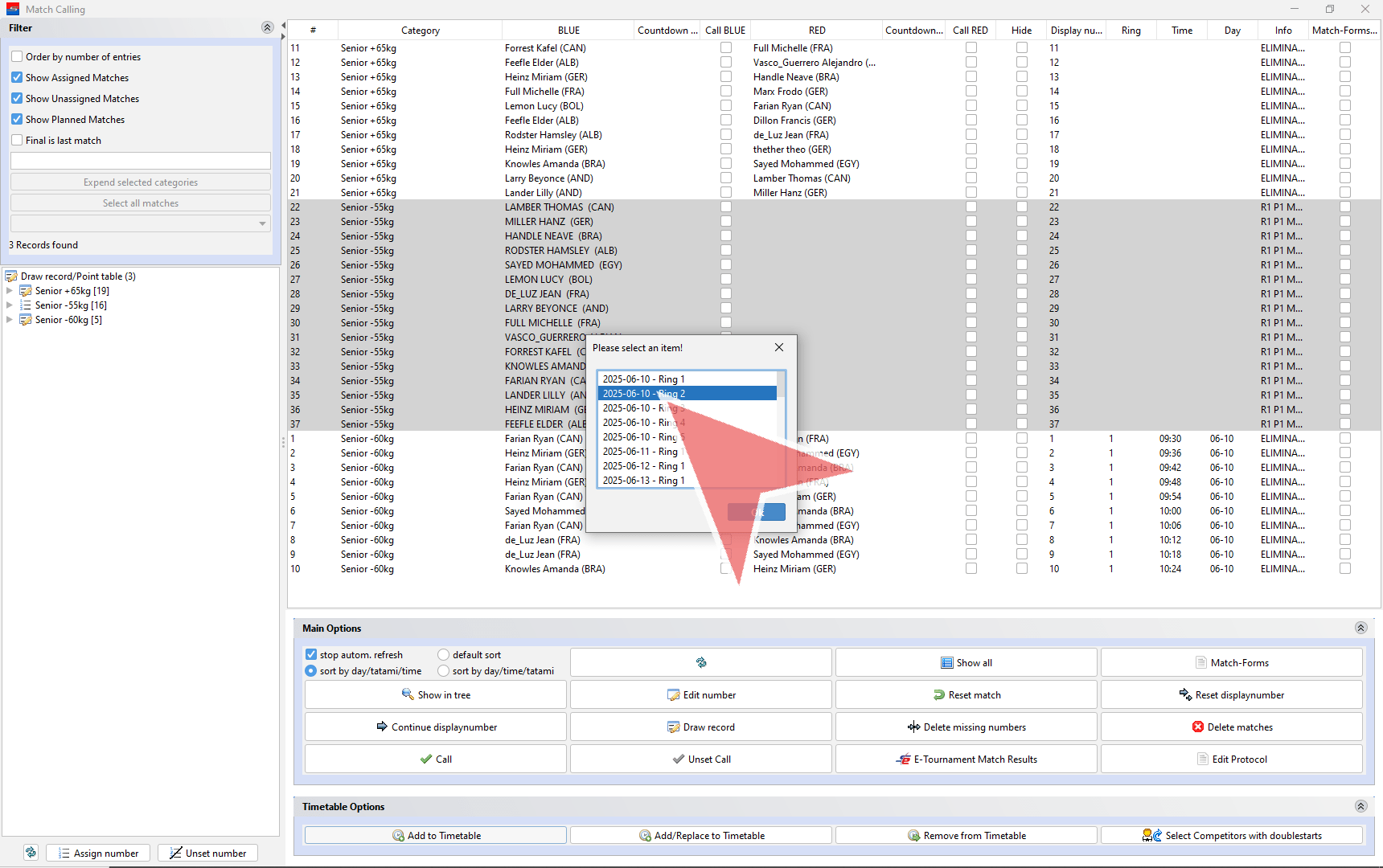Viewport: 1383px width, 868px height.
Task: Select 2025-06-10 - Ring 1 list entry
Action: [643, 379]
